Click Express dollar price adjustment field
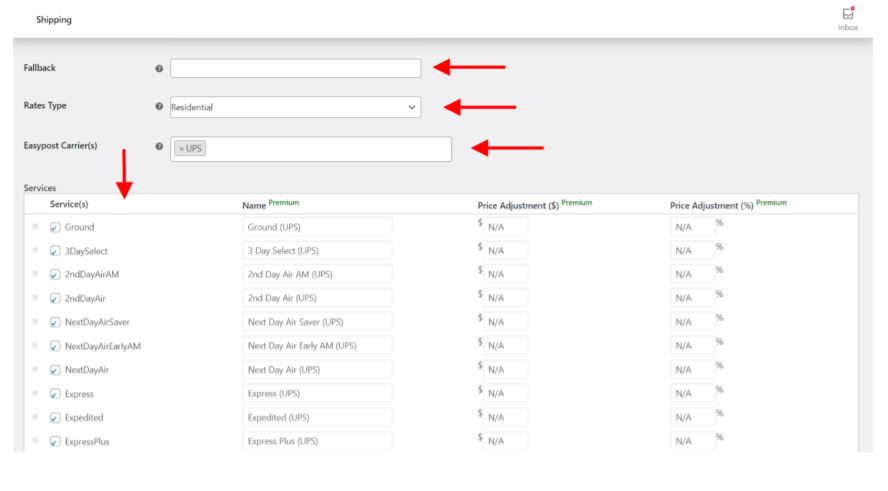888x491 pixels. click(x=505, y=394)
